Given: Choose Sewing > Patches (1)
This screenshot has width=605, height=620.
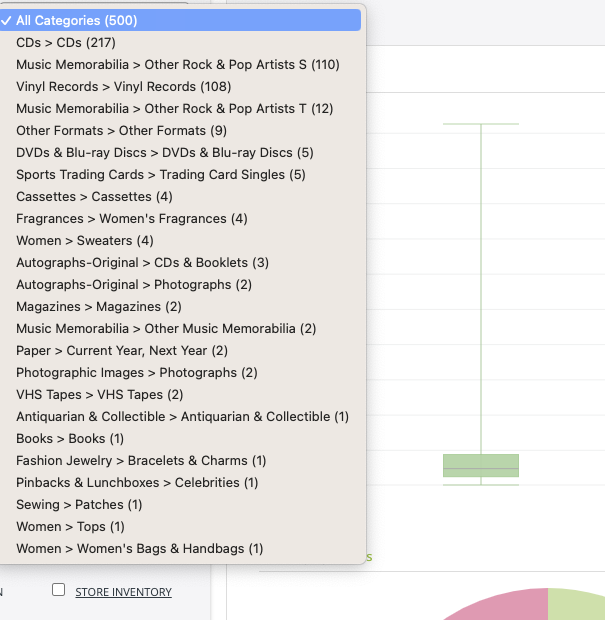Looking at the screenshot, I should pos(180,505).
